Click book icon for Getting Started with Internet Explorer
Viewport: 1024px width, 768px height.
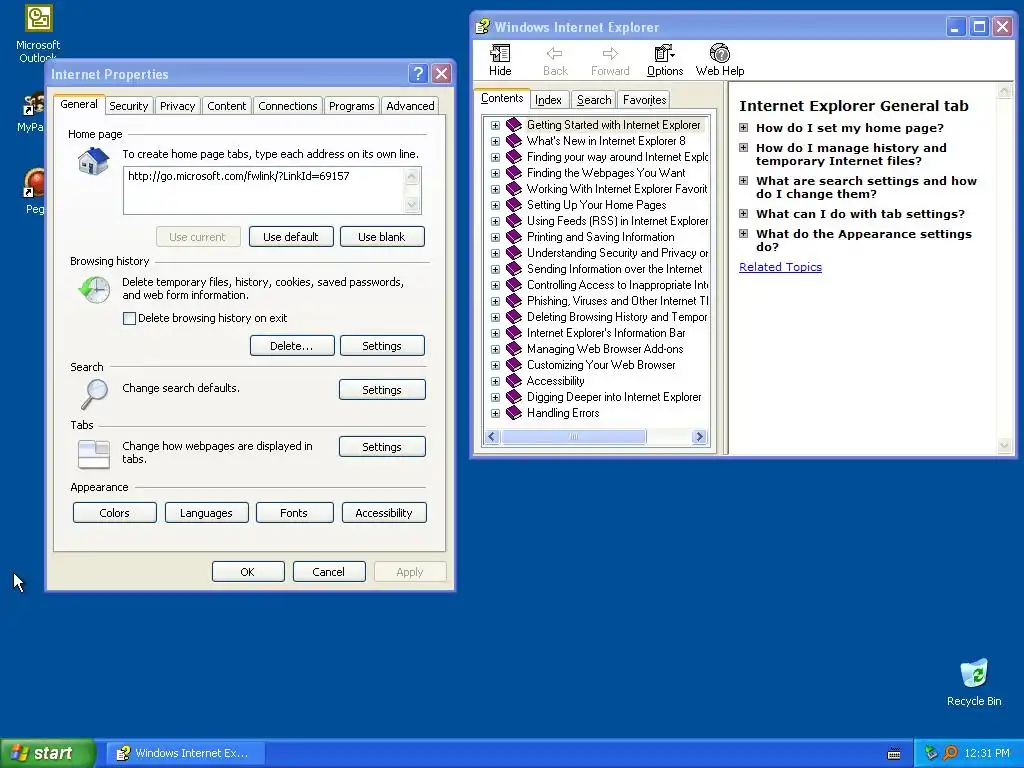[x=514, y=125]
